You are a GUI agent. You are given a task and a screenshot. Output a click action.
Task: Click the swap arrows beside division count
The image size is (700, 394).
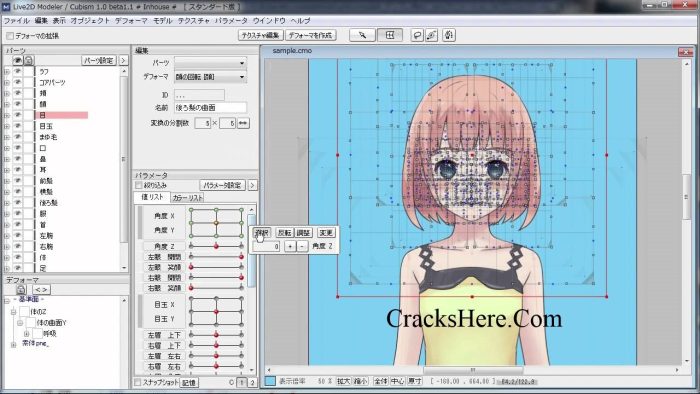pos(243,123)
